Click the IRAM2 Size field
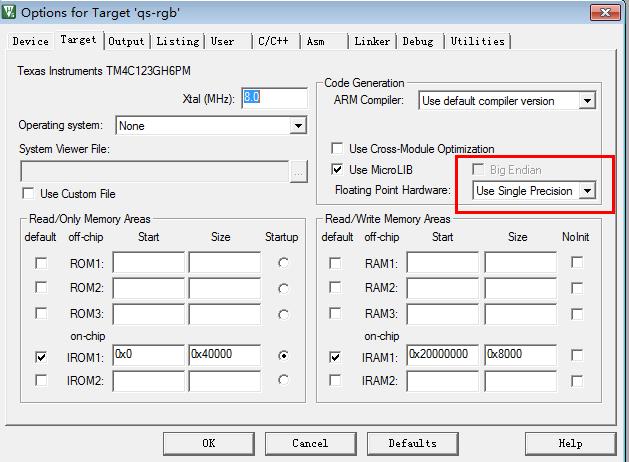 (x=520, y=381)
